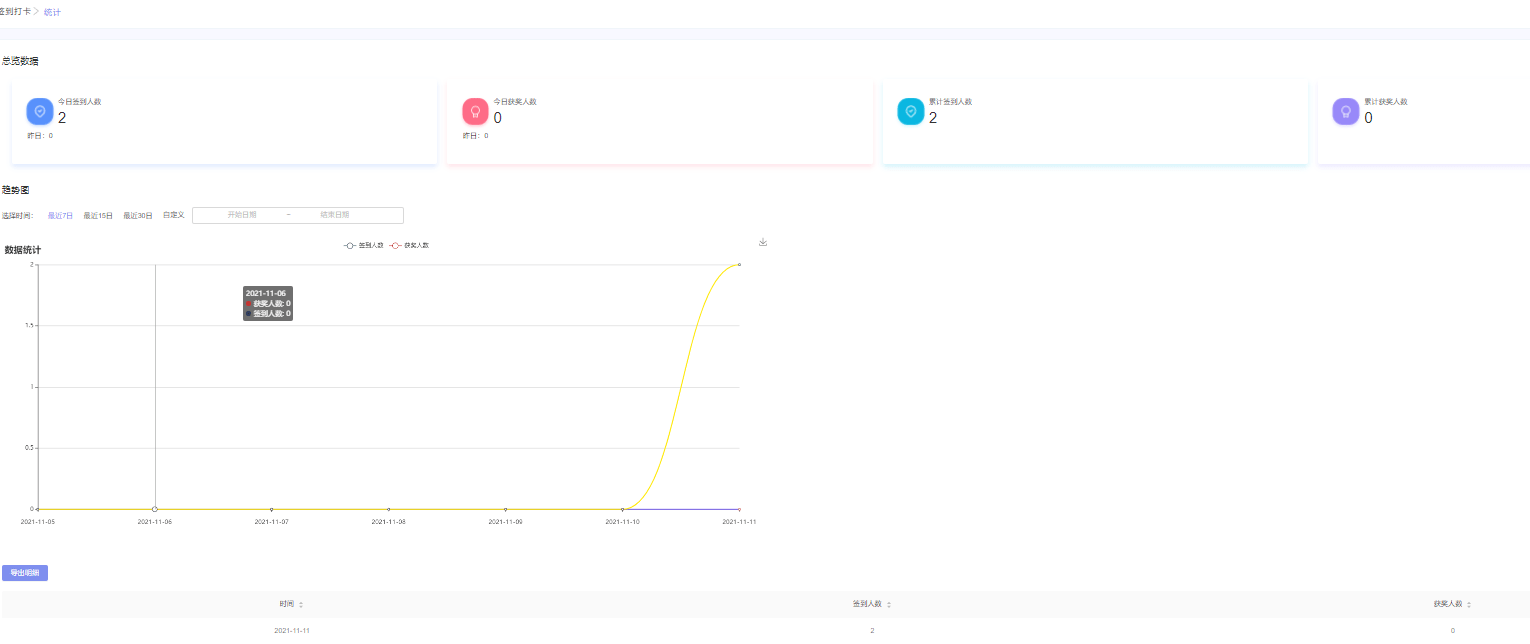Image resolution: width=1530 pixels, height=644 pixels.
Task: Click the chart download icon
Action: 763,242
